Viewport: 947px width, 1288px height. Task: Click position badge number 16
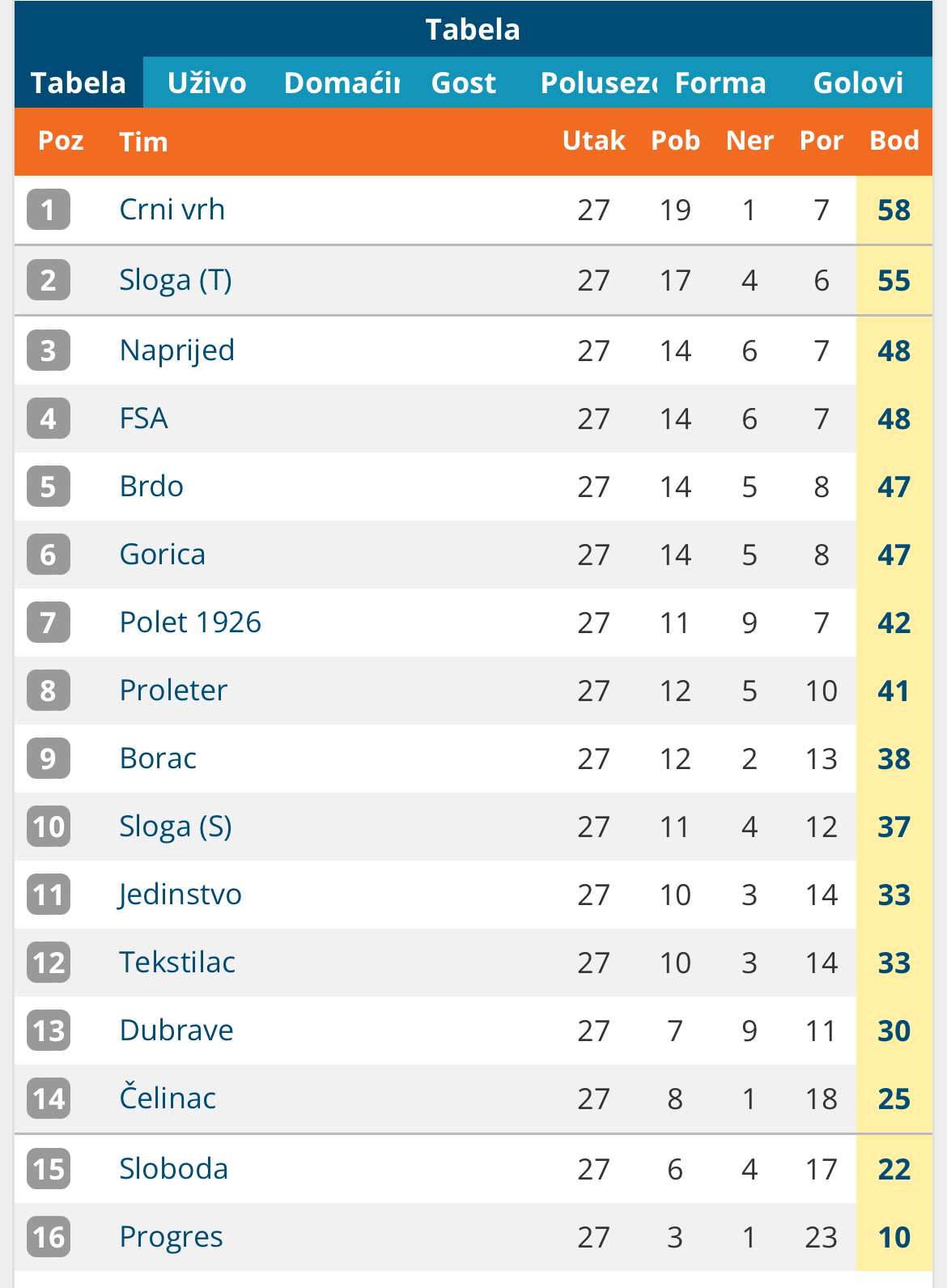point(49,1237)
